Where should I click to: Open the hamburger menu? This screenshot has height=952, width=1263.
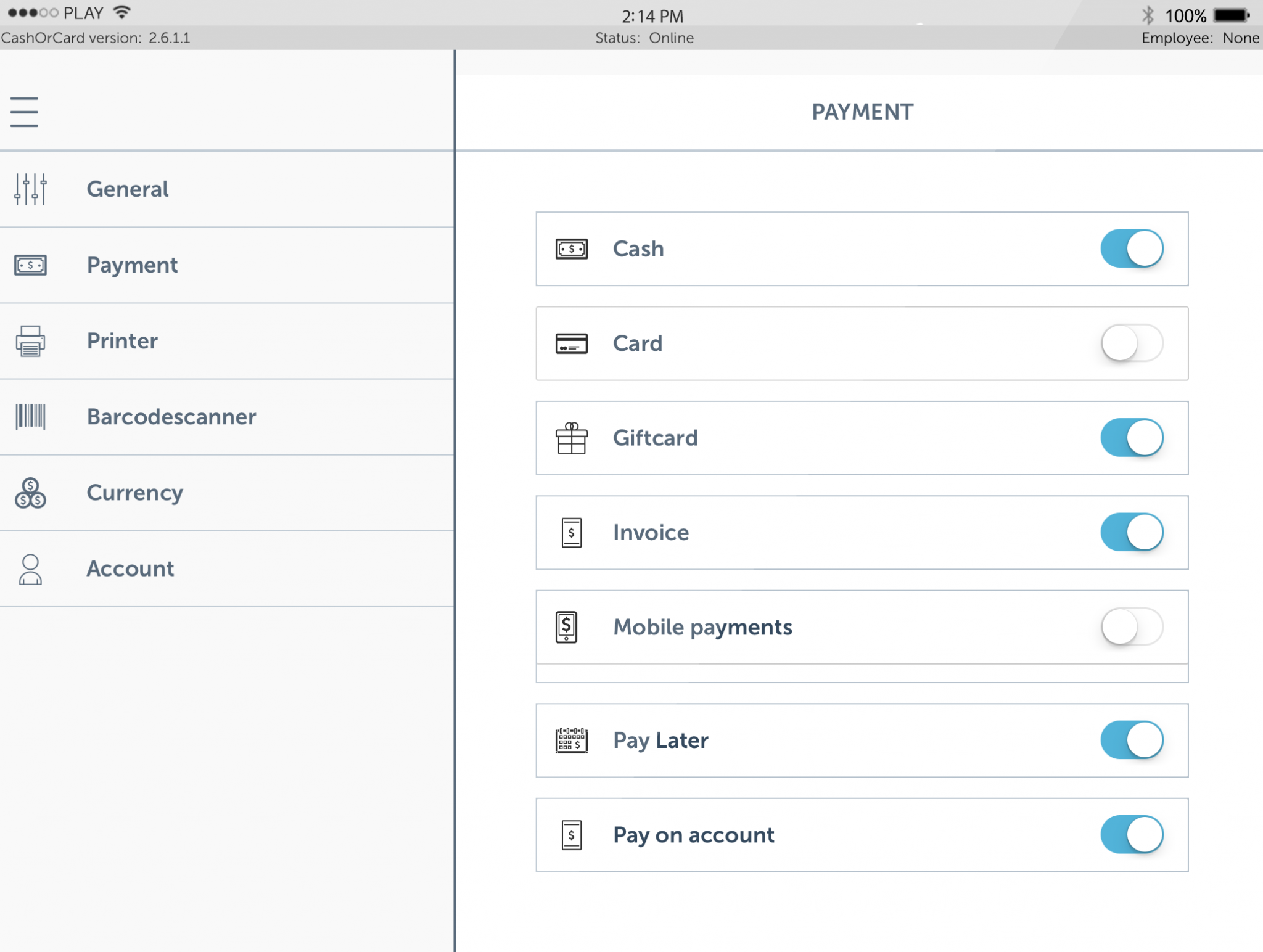pos(25,112)
